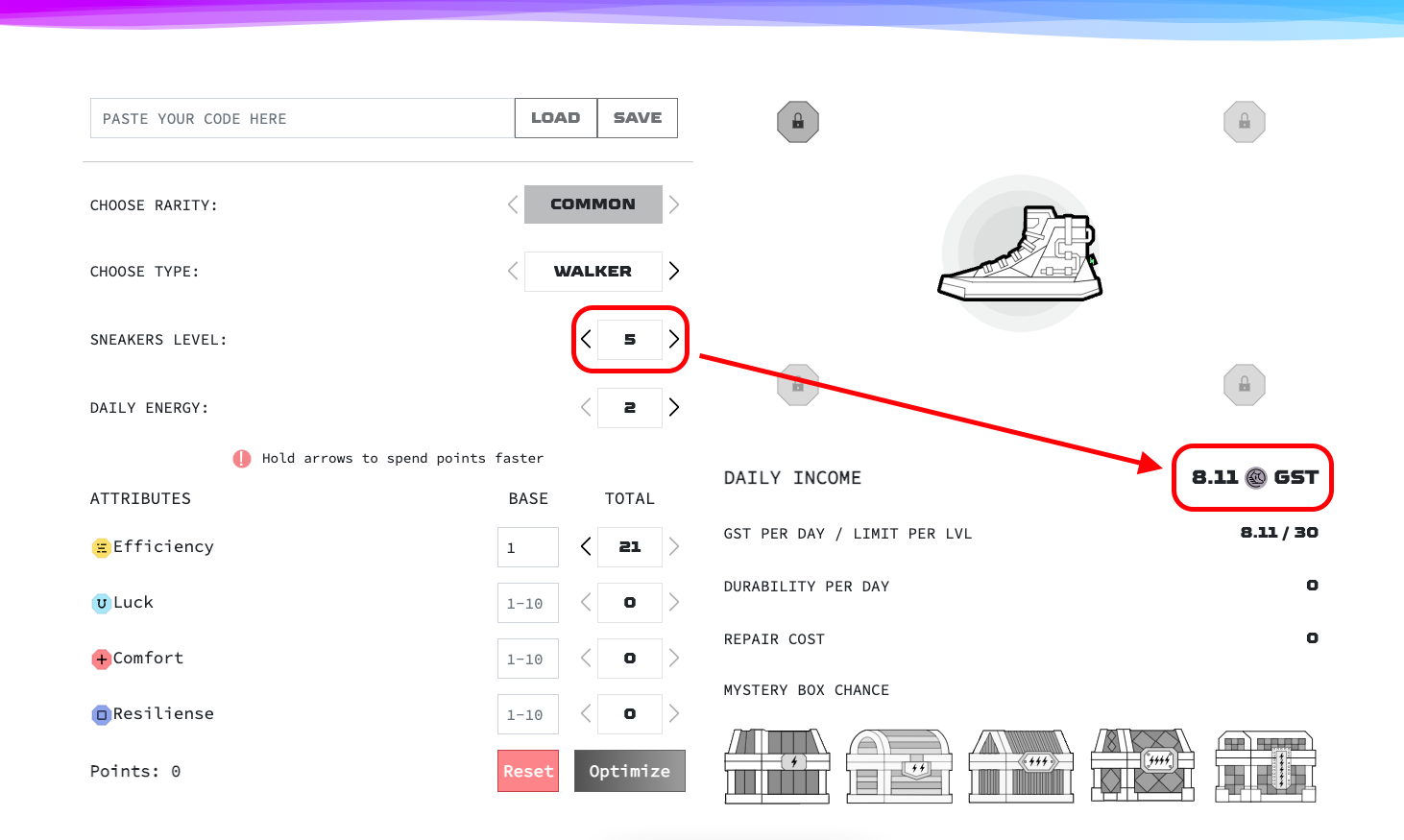
Task: Focus the paste your code input
Action: click(303, 118)
